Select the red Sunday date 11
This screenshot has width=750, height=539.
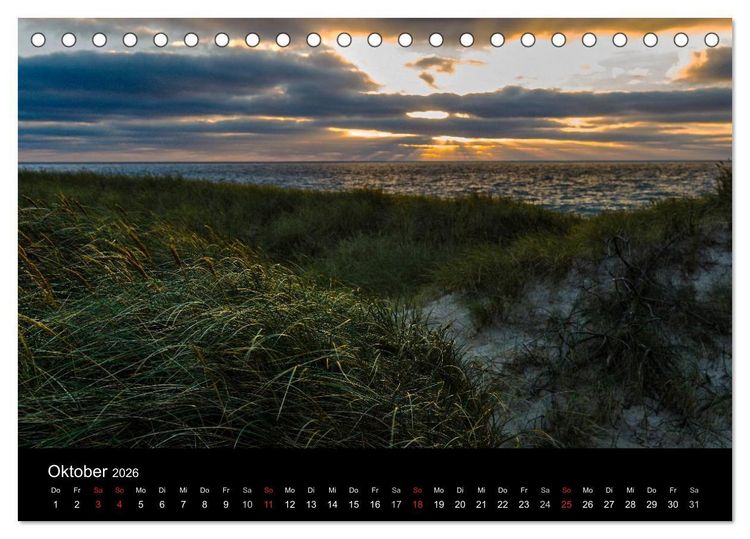[268, 505]
